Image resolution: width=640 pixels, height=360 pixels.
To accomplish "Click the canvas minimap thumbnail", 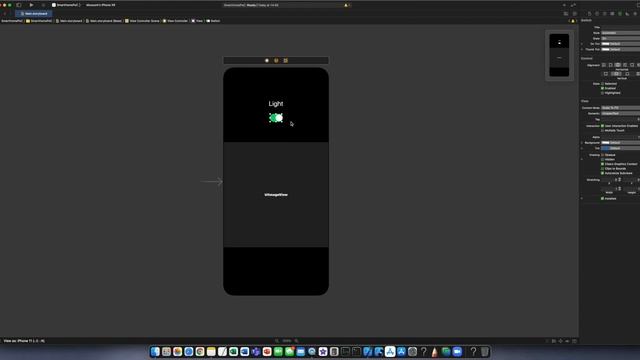I will (x=559, y=55).
